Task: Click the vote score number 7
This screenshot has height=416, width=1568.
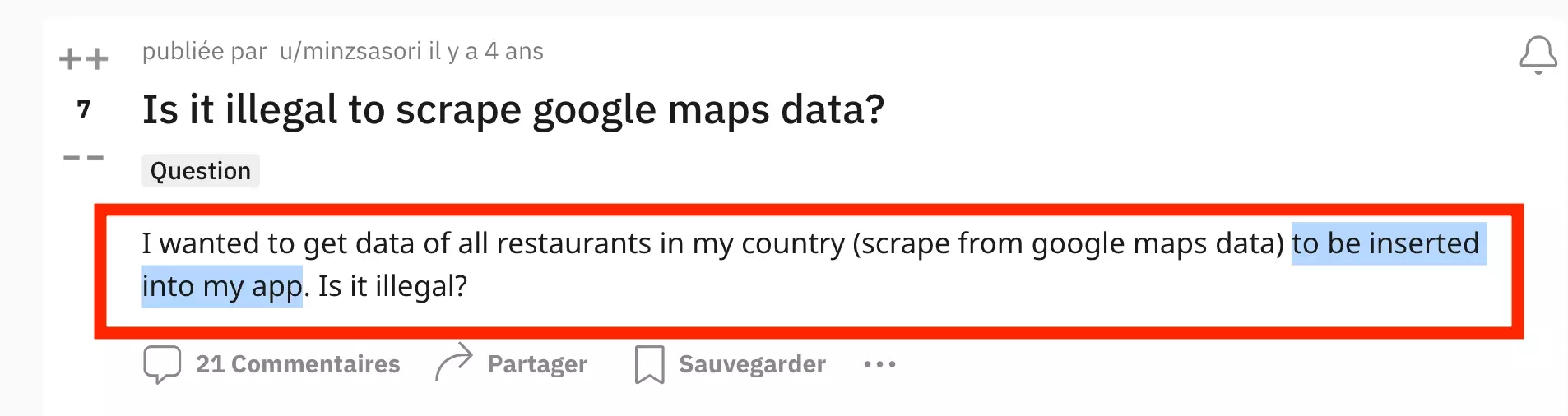Action: click(x=84, y=109)
